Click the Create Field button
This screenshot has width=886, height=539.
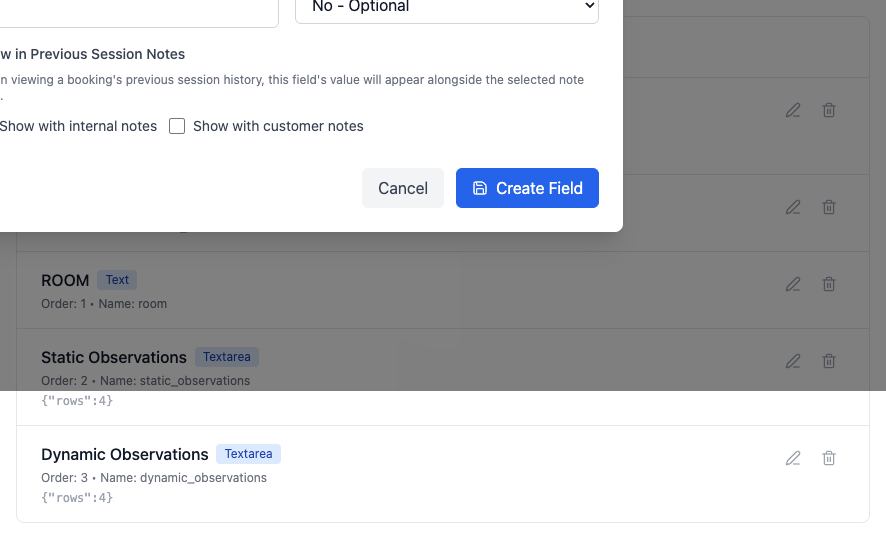[527, 188]
